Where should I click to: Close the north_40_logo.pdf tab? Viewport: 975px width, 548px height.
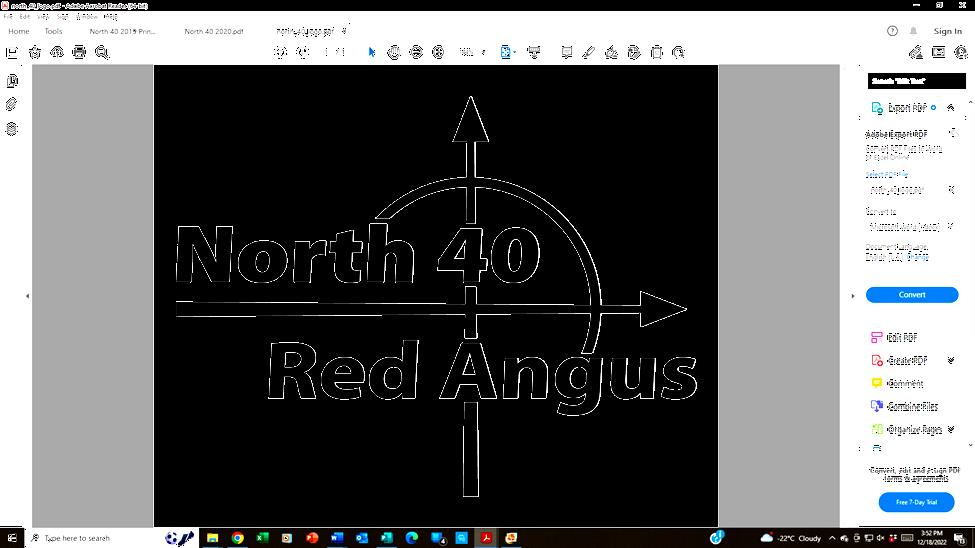tap(344, 31)
